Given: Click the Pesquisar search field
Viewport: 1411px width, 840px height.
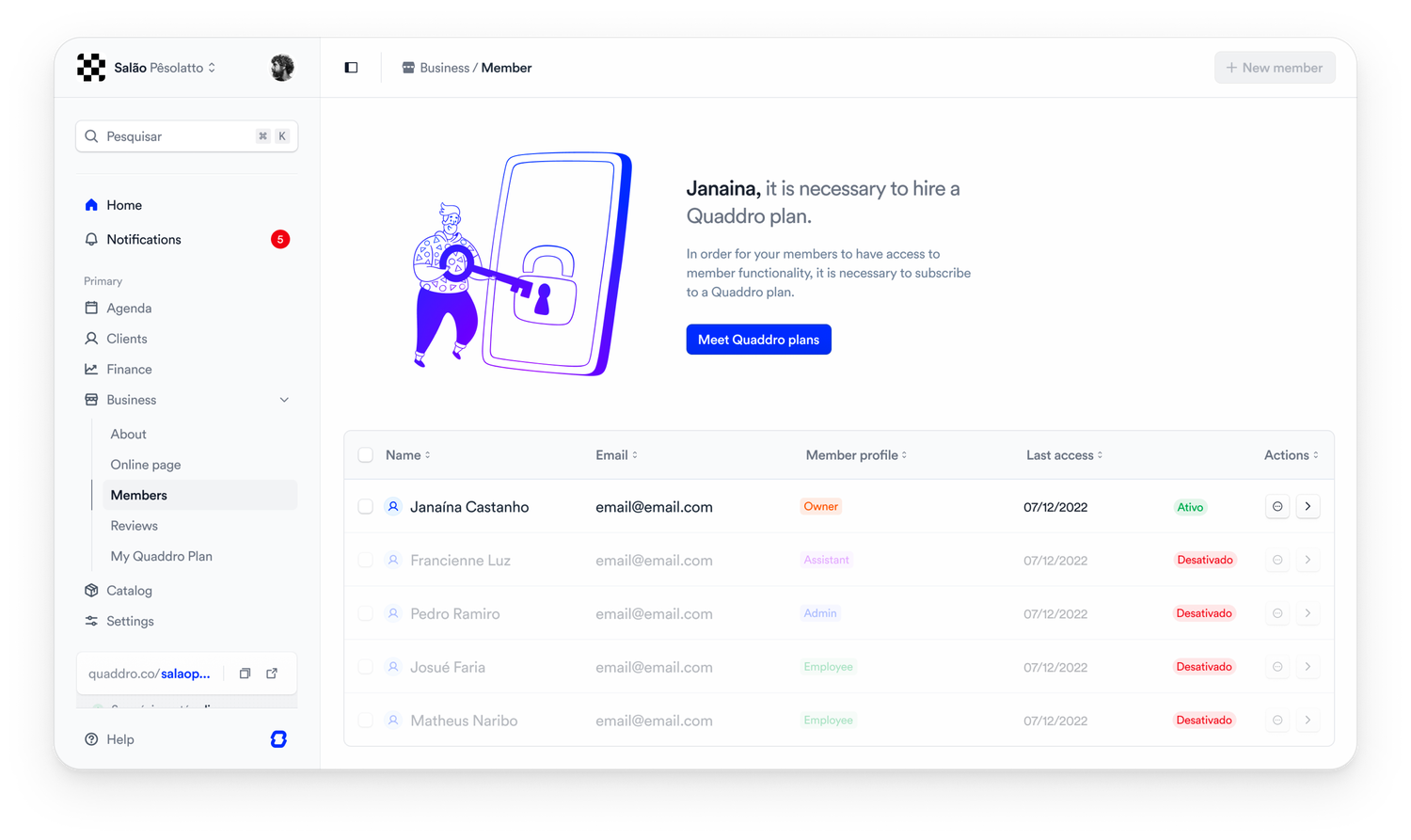Looking at the screenshot, I should pyautogui.click(x=186, y=136).
